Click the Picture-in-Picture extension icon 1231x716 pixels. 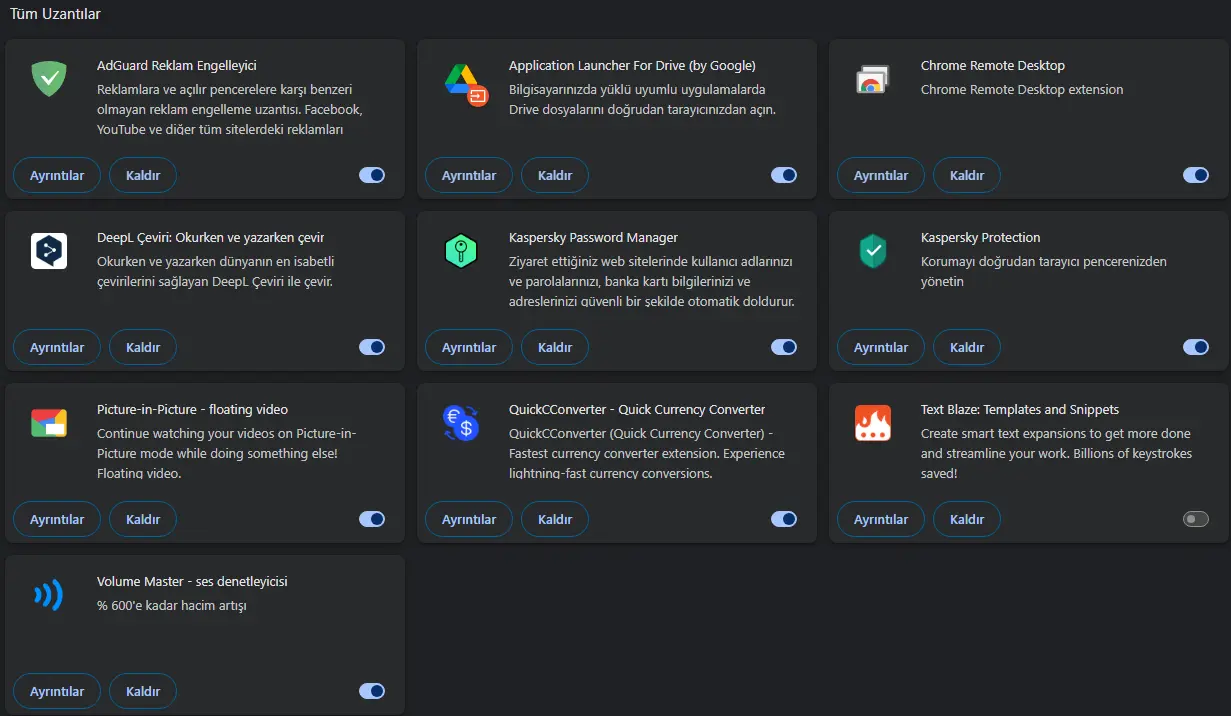[49, 422]
